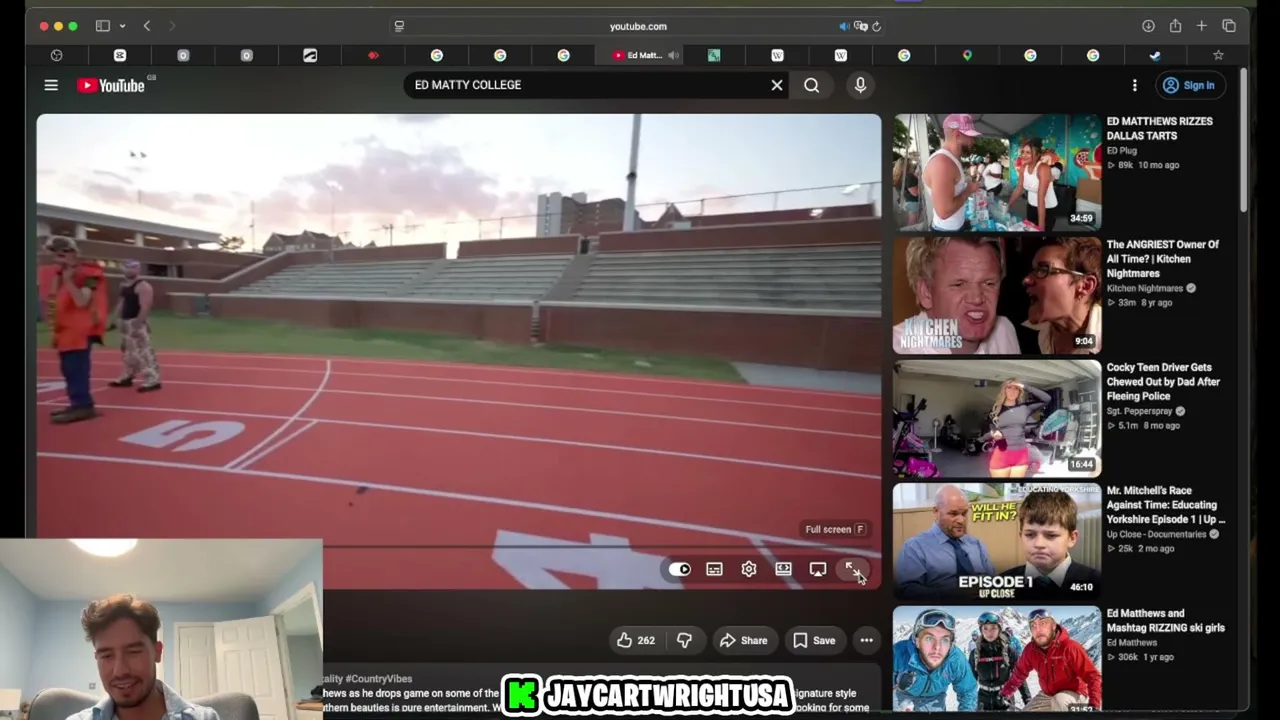Open the player settings gear
Viewport: 1280px width, 720px height.
coord(749,569)
